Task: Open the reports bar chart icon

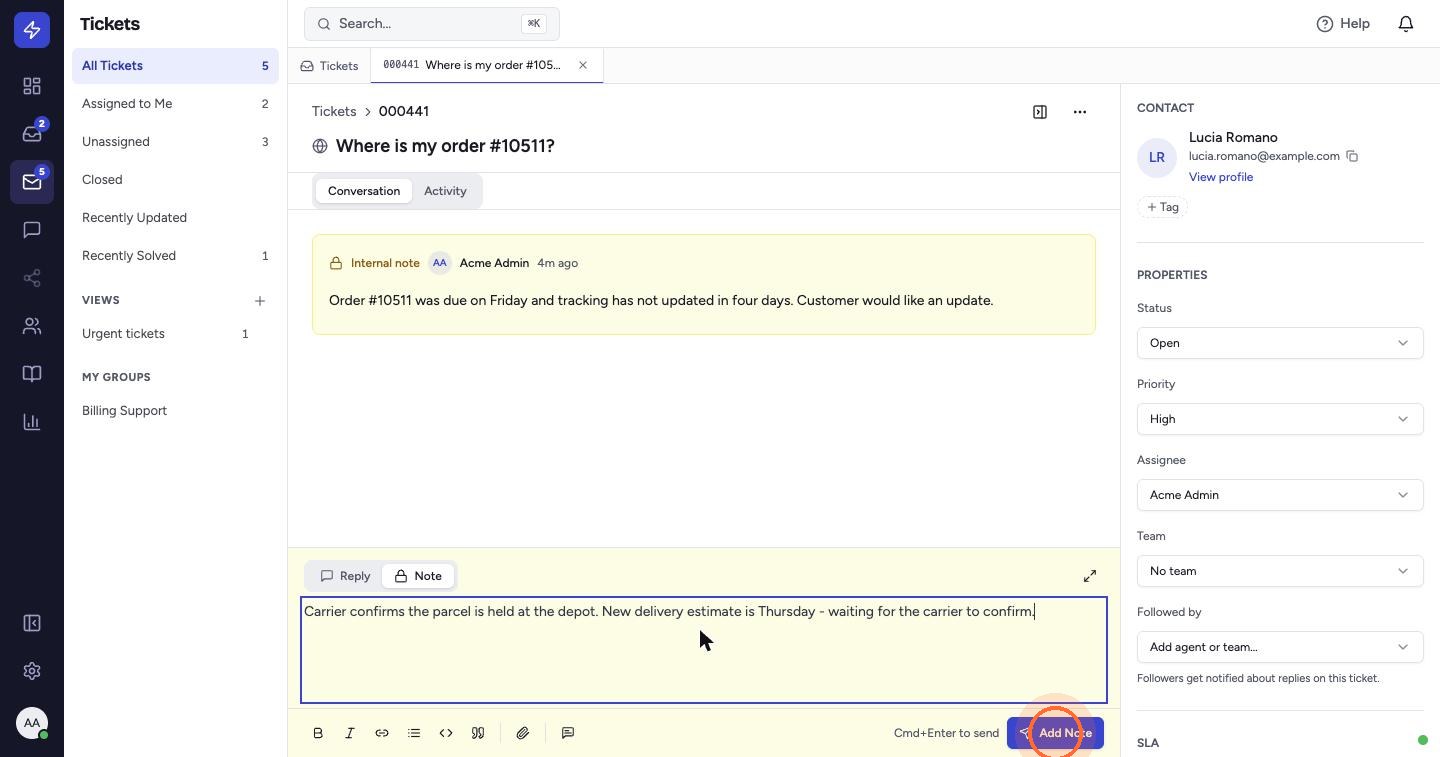Action: [32, 422]
